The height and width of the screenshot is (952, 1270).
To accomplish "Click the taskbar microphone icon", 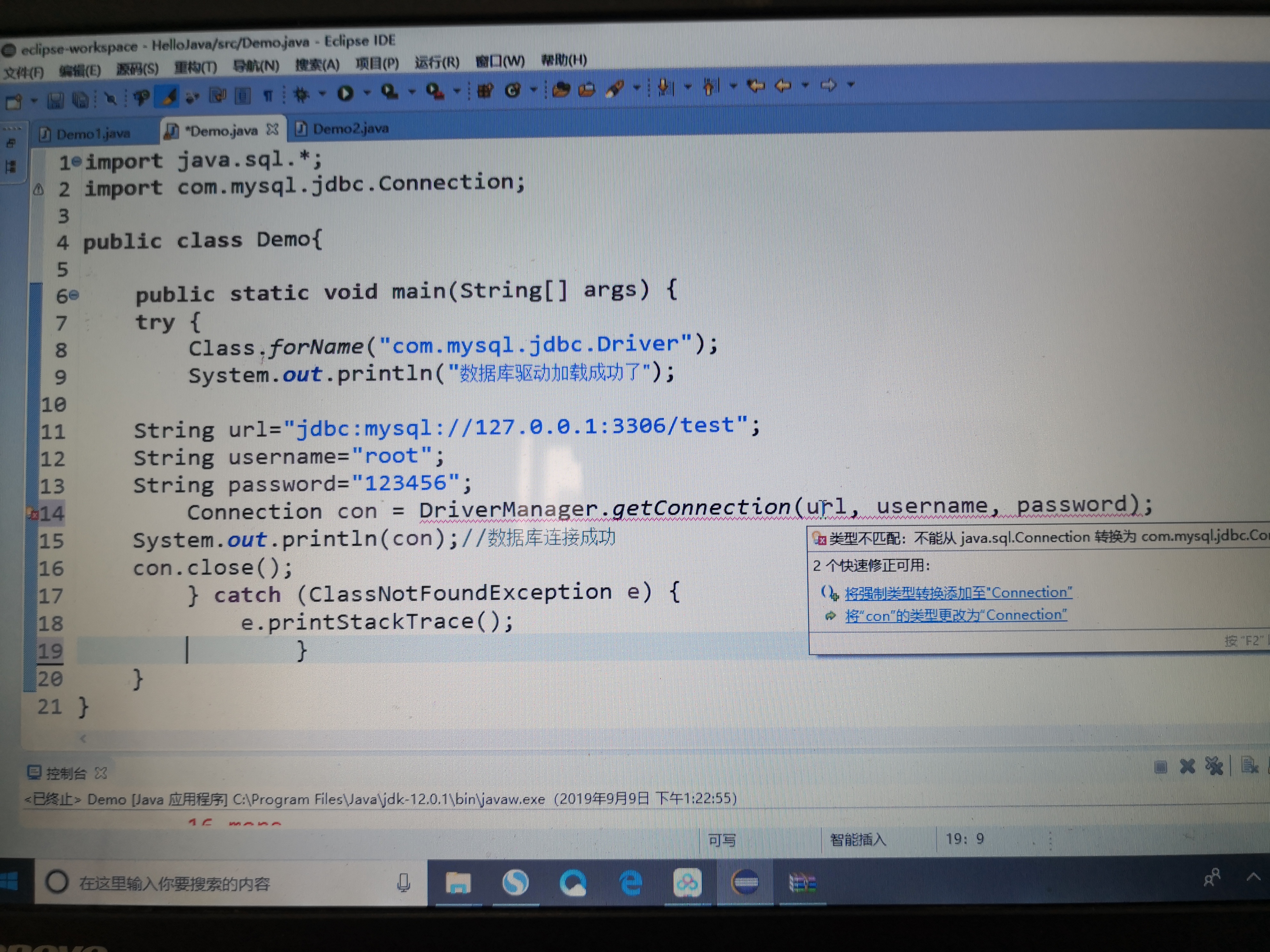I will [x=404, y=883].
